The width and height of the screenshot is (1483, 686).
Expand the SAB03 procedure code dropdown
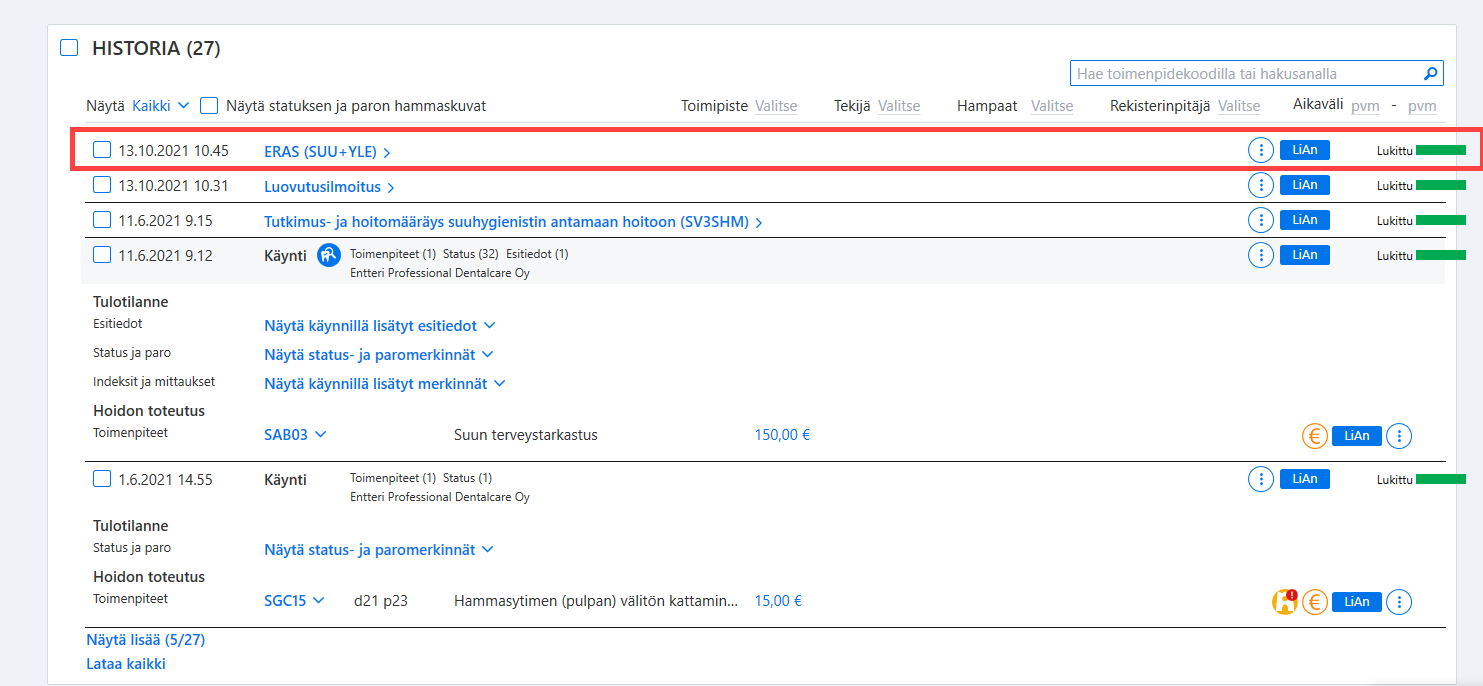pos(296,435)
